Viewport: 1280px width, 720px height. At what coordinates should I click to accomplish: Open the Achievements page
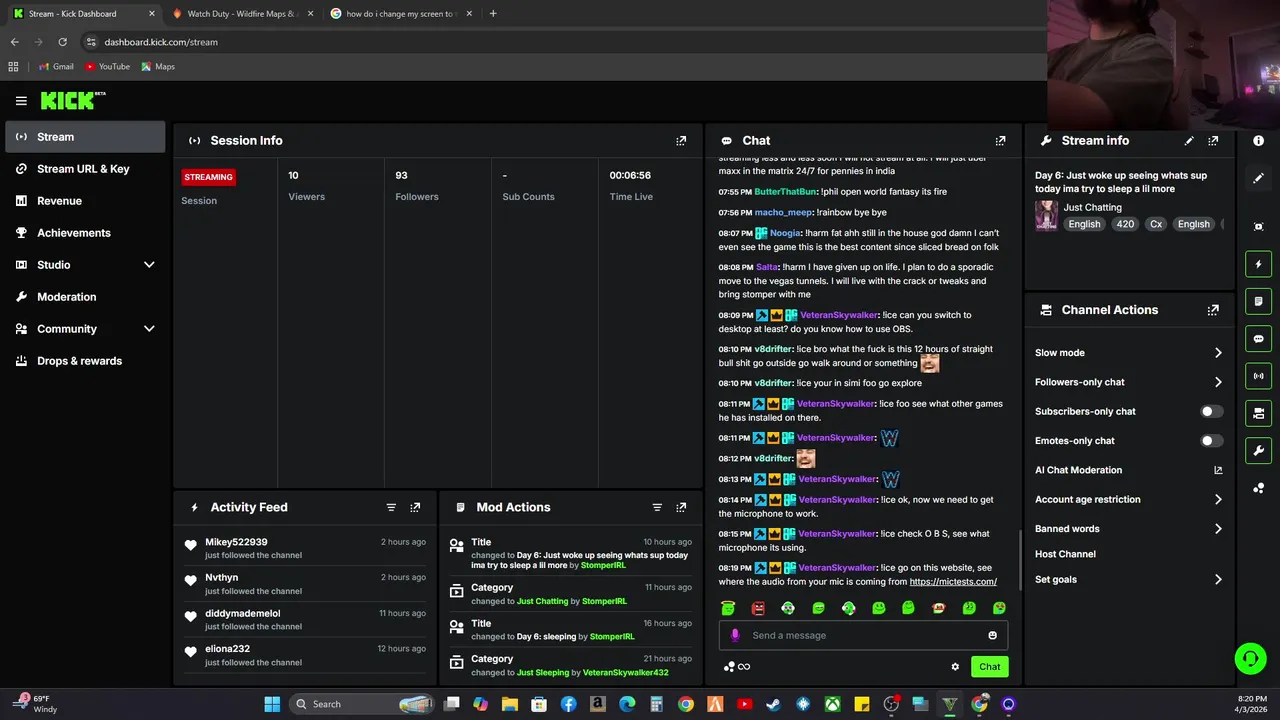pyautogui.click(x=85, y=233)
